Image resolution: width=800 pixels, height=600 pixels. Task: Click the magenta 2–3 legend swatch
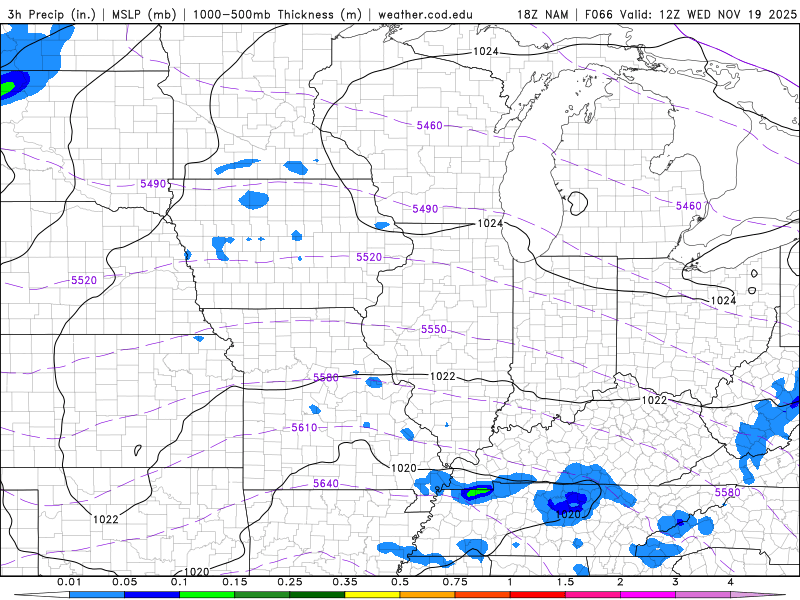[648, 595]
